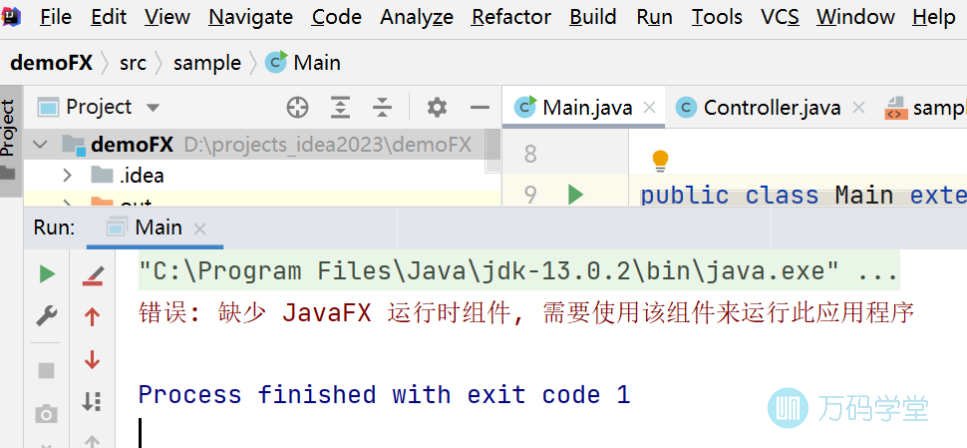Rerun Main using the green play icon

click(46, 274)
